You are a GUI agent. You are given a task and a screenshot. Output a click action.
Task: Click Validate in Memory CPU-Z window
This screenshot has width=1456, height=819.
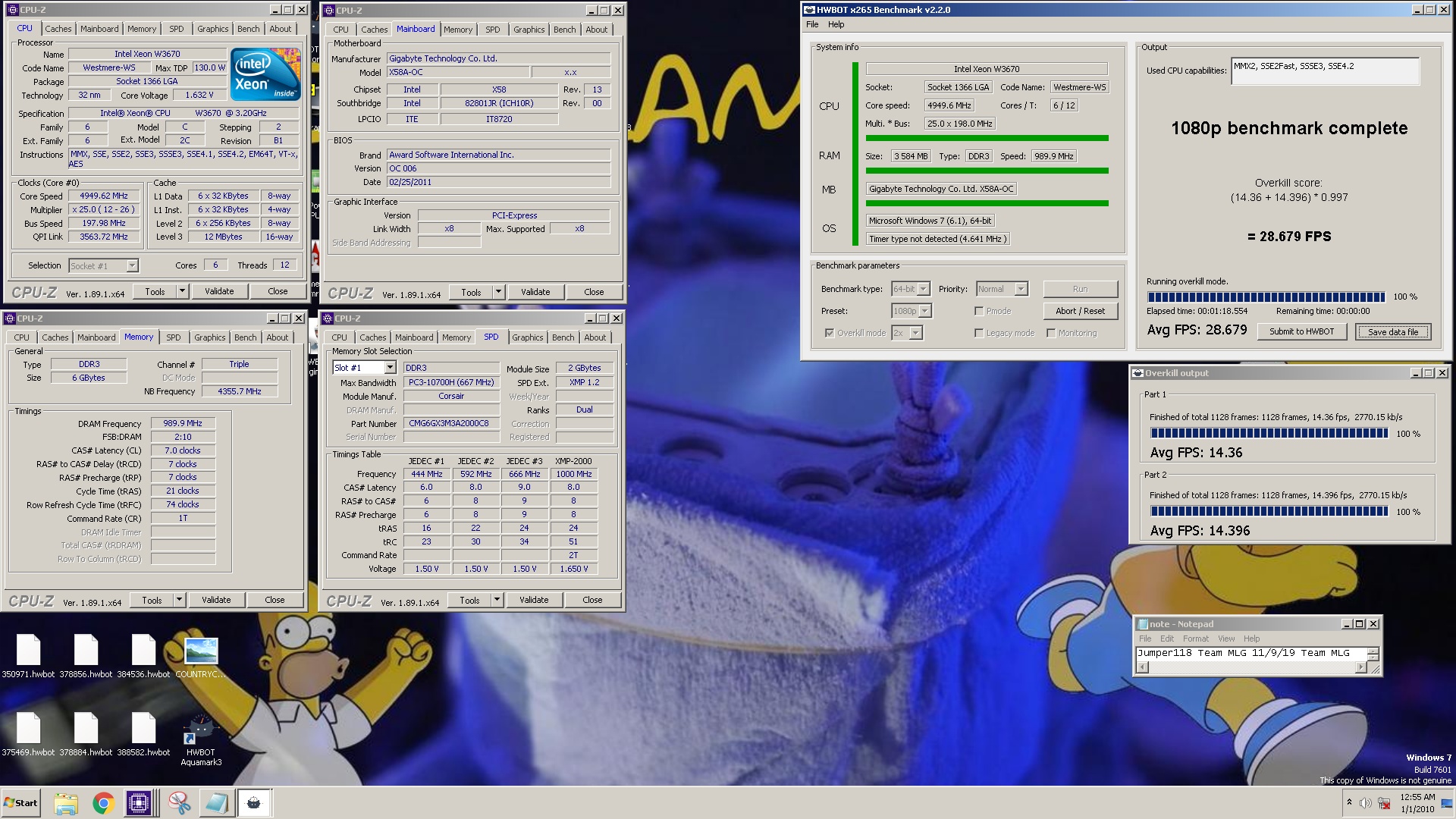[x=216, y=600]
